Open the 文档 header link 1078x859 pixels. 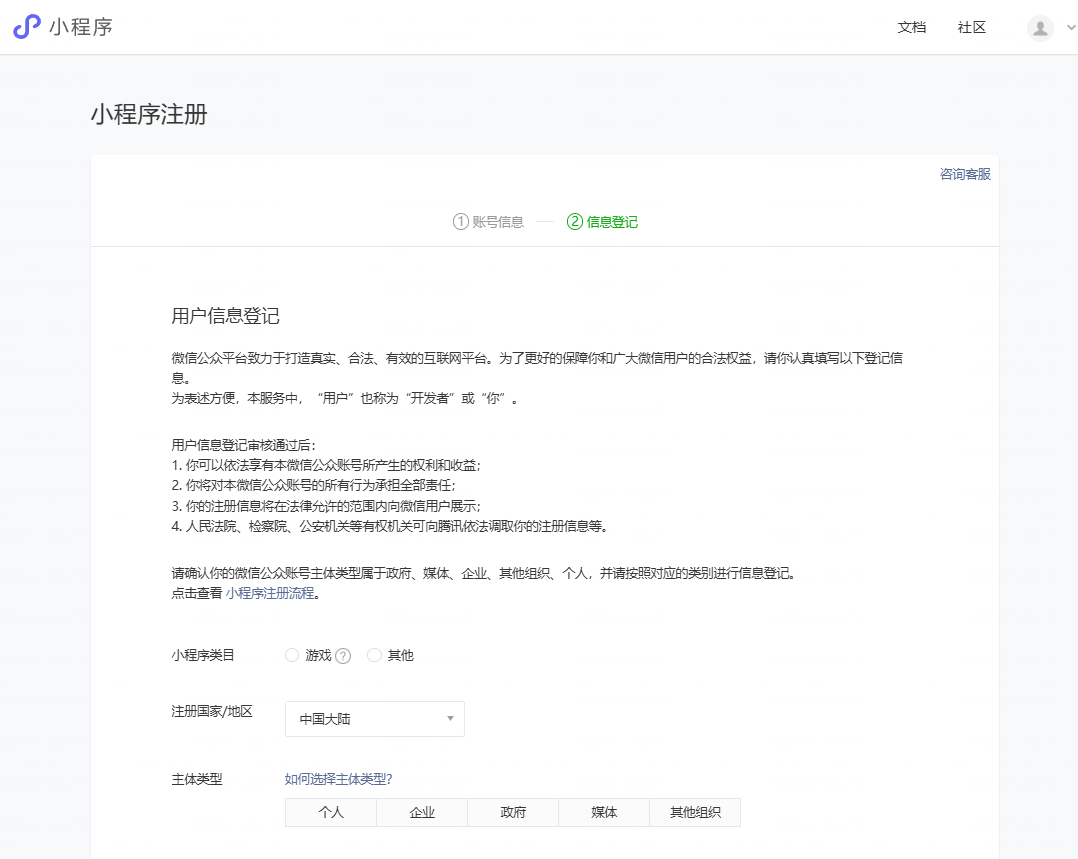tap(912, 28)
